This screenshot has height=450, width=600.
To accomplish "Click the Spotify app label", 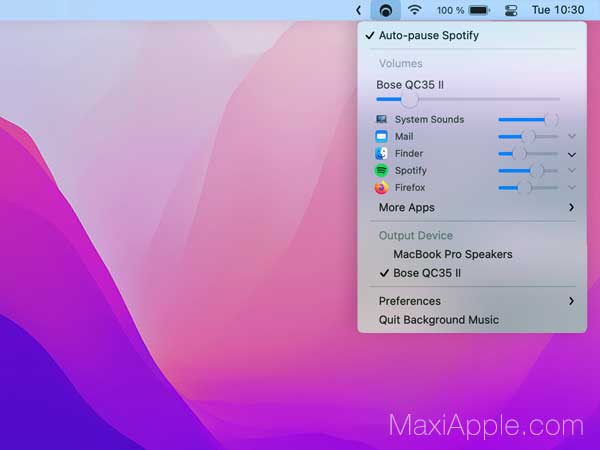I will [411, 171].
